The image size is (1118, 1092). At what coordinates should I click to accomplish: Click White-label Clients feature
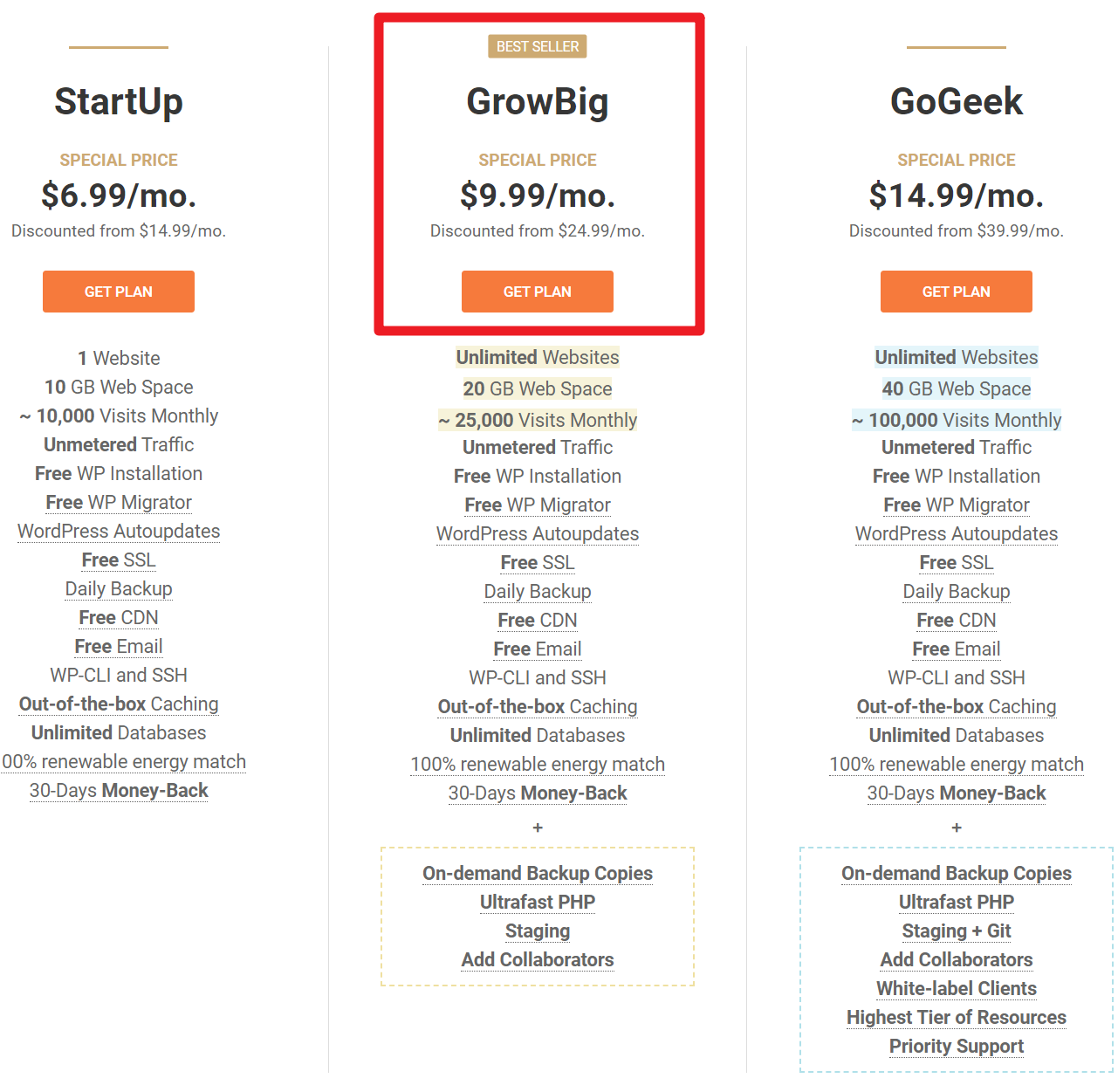point(957,989)
